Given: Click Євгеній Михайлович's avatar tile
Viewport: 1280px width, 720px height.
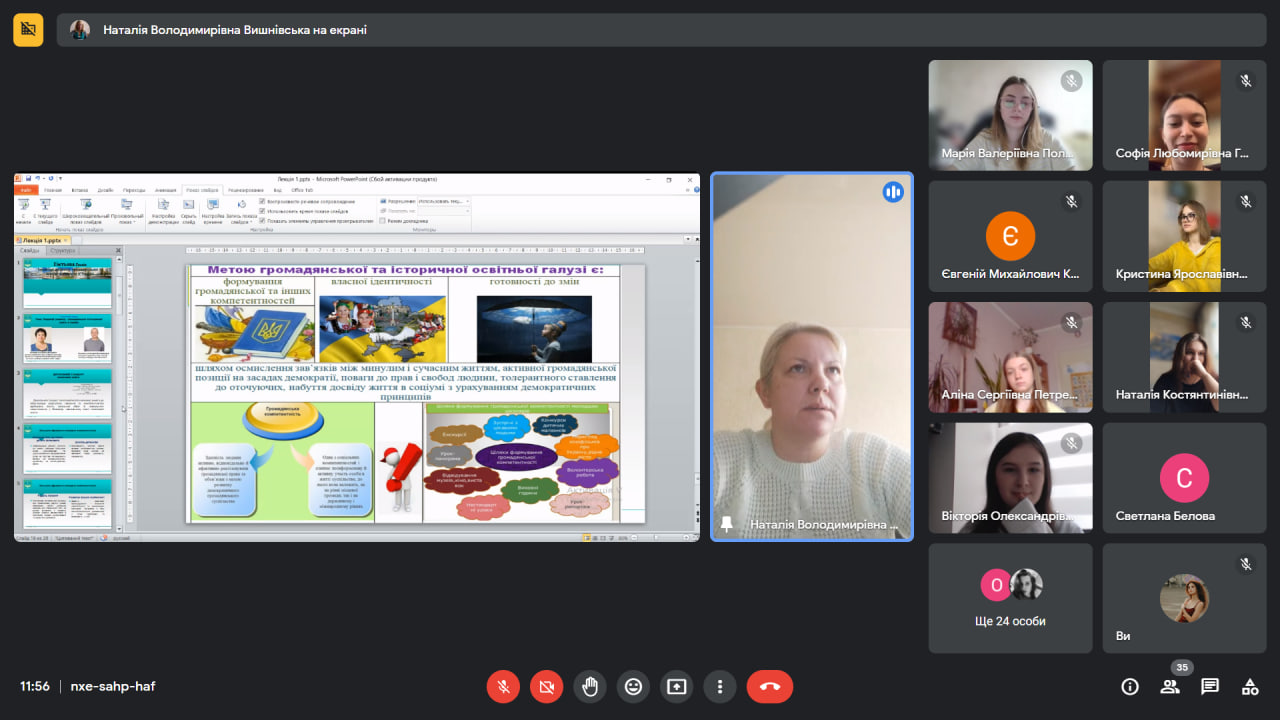Looking at the screenshot, I should 1010,236.
